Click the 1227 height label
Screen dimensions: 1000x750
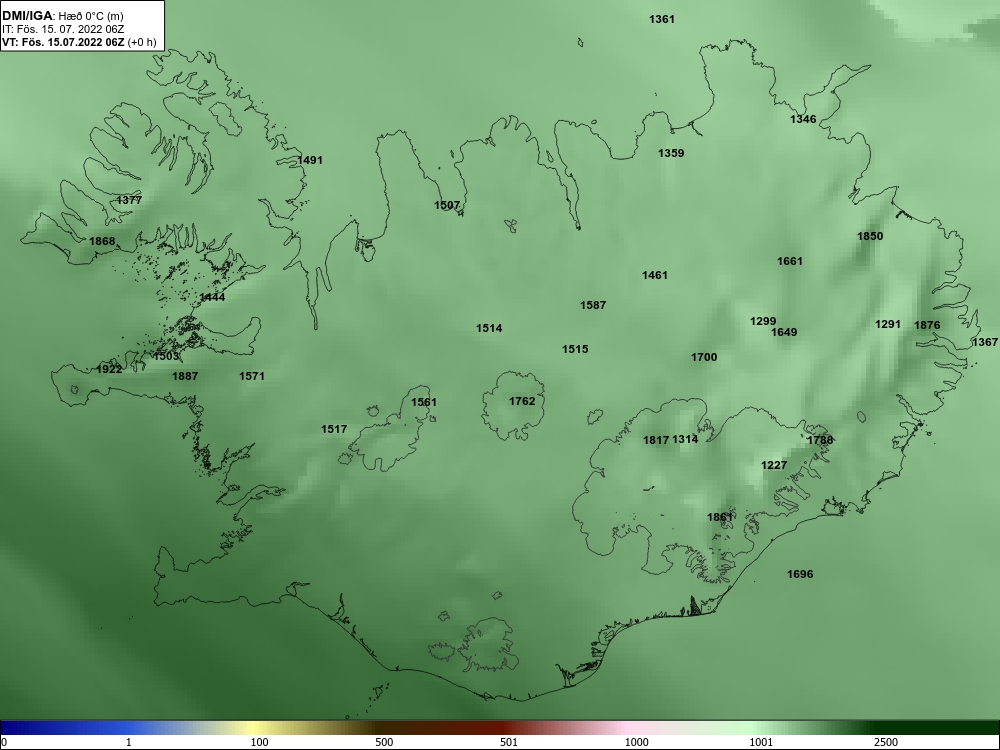click(x=774, y=466)
